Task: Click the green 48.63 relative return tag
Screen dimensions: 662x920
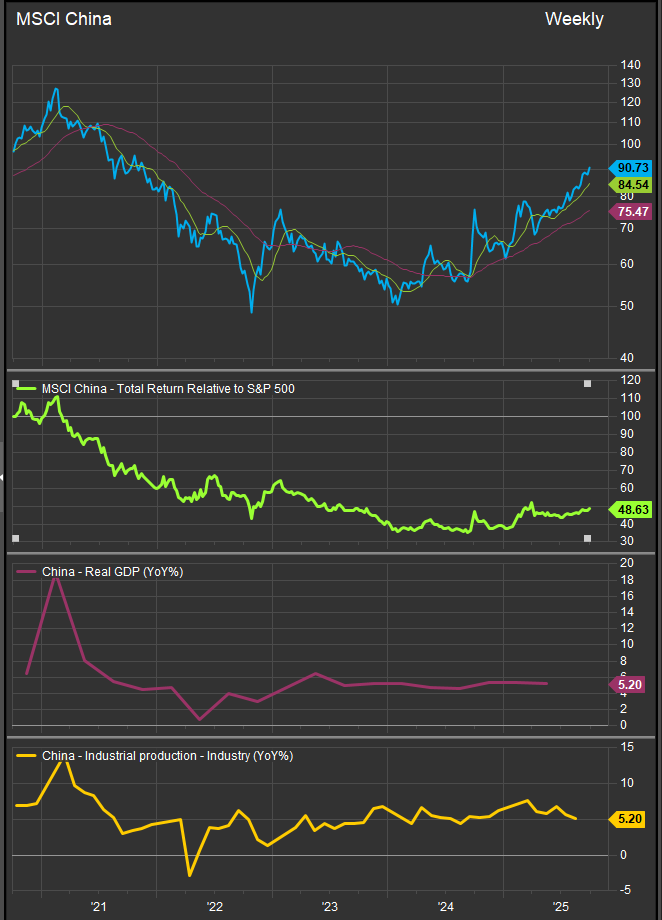Action: pyautogui.click(x=632, y=508)
